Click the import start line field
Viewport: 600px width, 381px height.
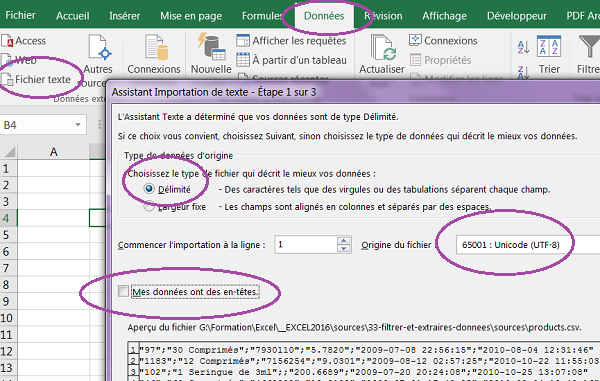[305, 244]
